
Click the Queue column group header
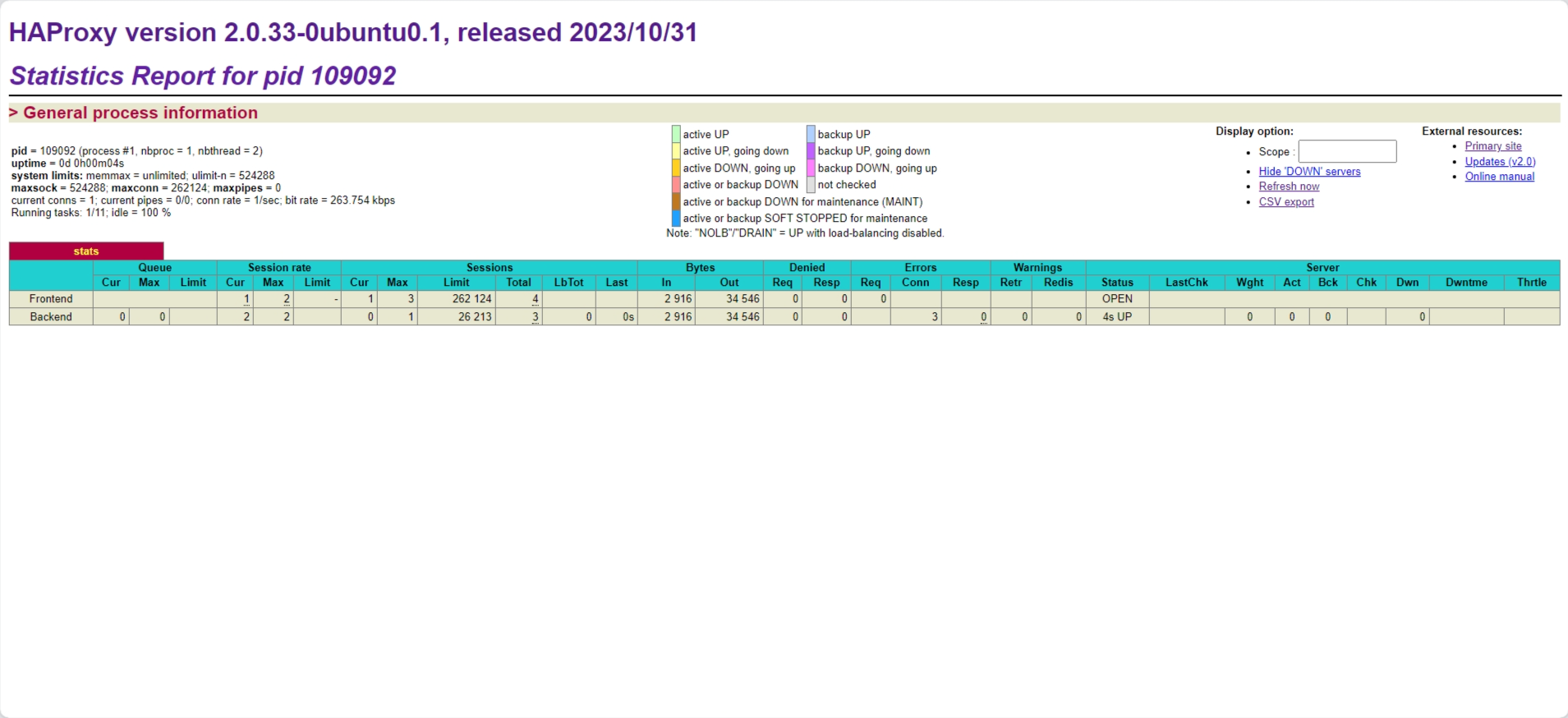(x=154, y=268)
